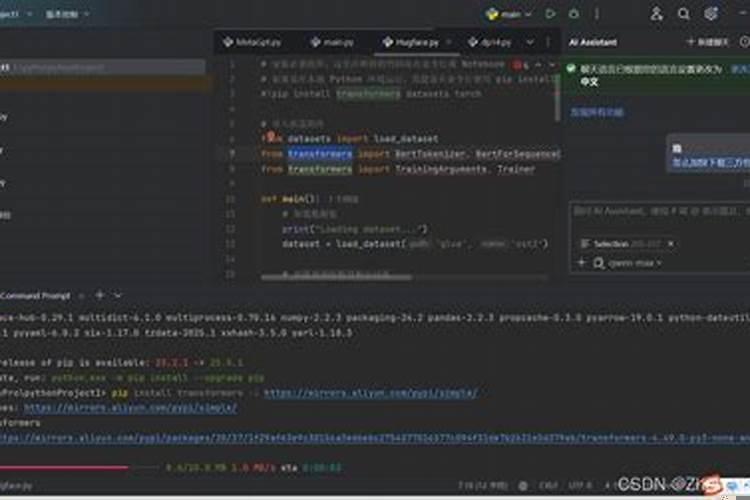
Task: Click the pip download progress bar
Action: click(x=79, y=467)
